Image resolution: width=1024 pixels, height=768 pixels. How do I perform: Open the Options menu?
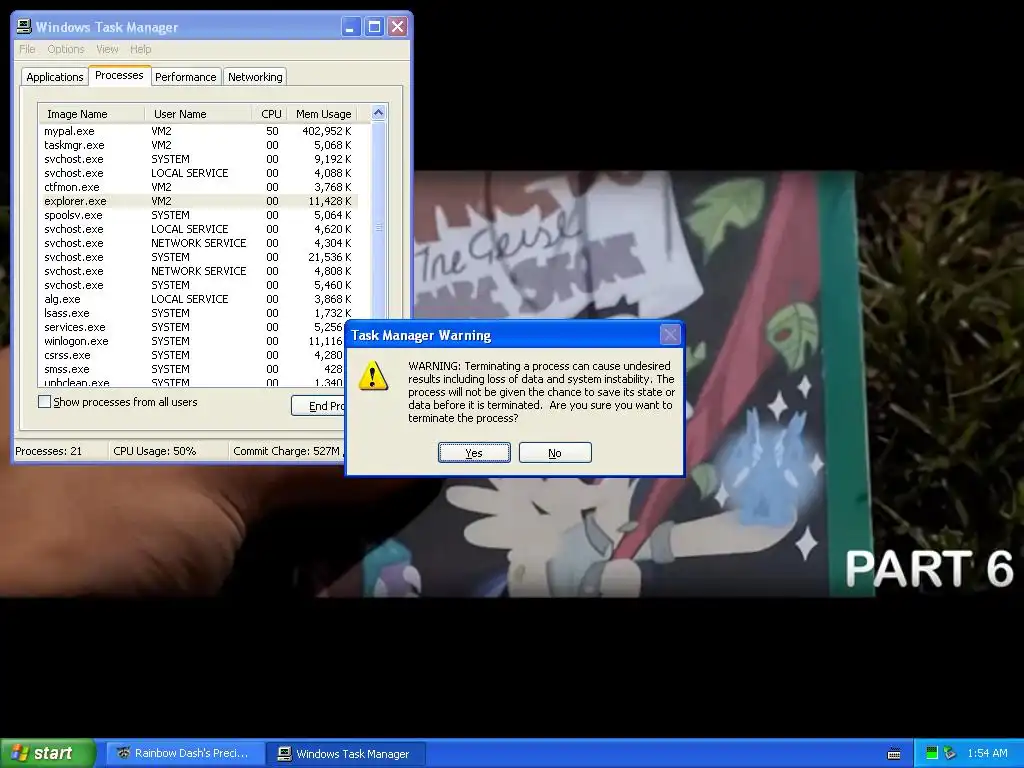pyautogui.click(x=65, y=49)
